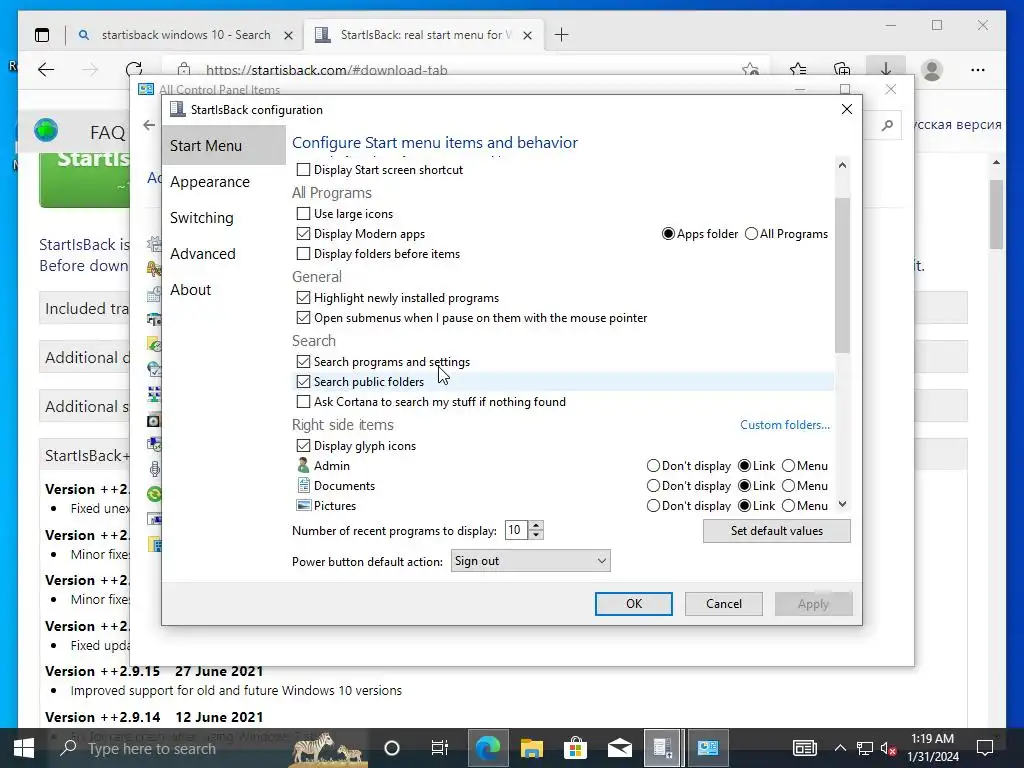This screenshot has width=1024, height=768.
Task: Open Microsoft Edge from taskbar
Action: (488, 748)
